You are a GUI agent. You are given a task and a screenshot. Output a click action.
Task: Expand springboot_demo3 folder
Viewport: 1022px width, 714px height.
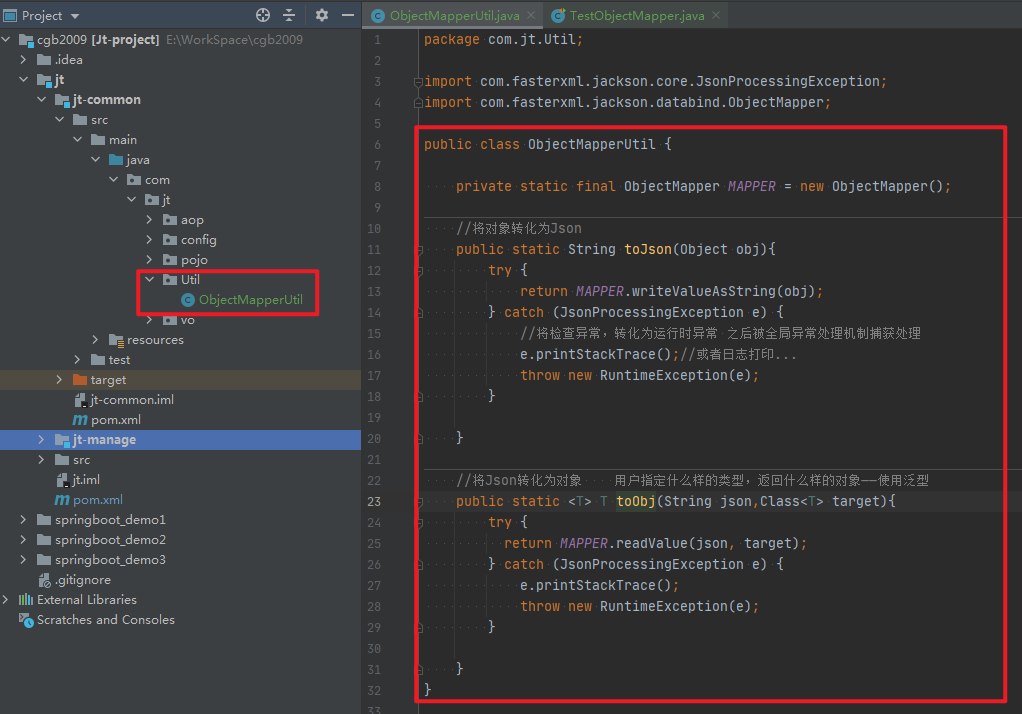coord(23,559)
